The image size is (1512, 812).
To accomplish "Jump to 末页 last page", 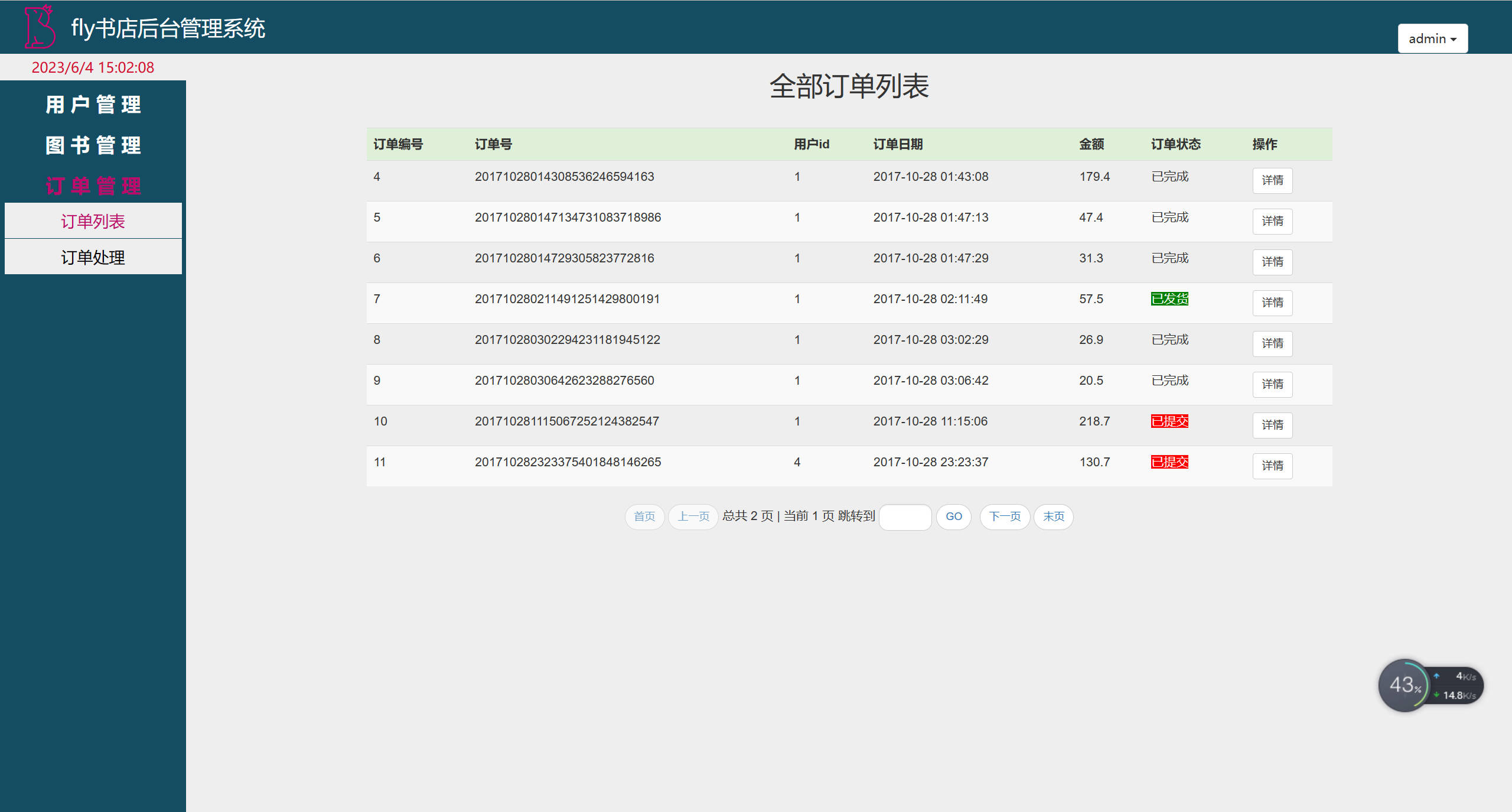I will (x=1053, y=517).
